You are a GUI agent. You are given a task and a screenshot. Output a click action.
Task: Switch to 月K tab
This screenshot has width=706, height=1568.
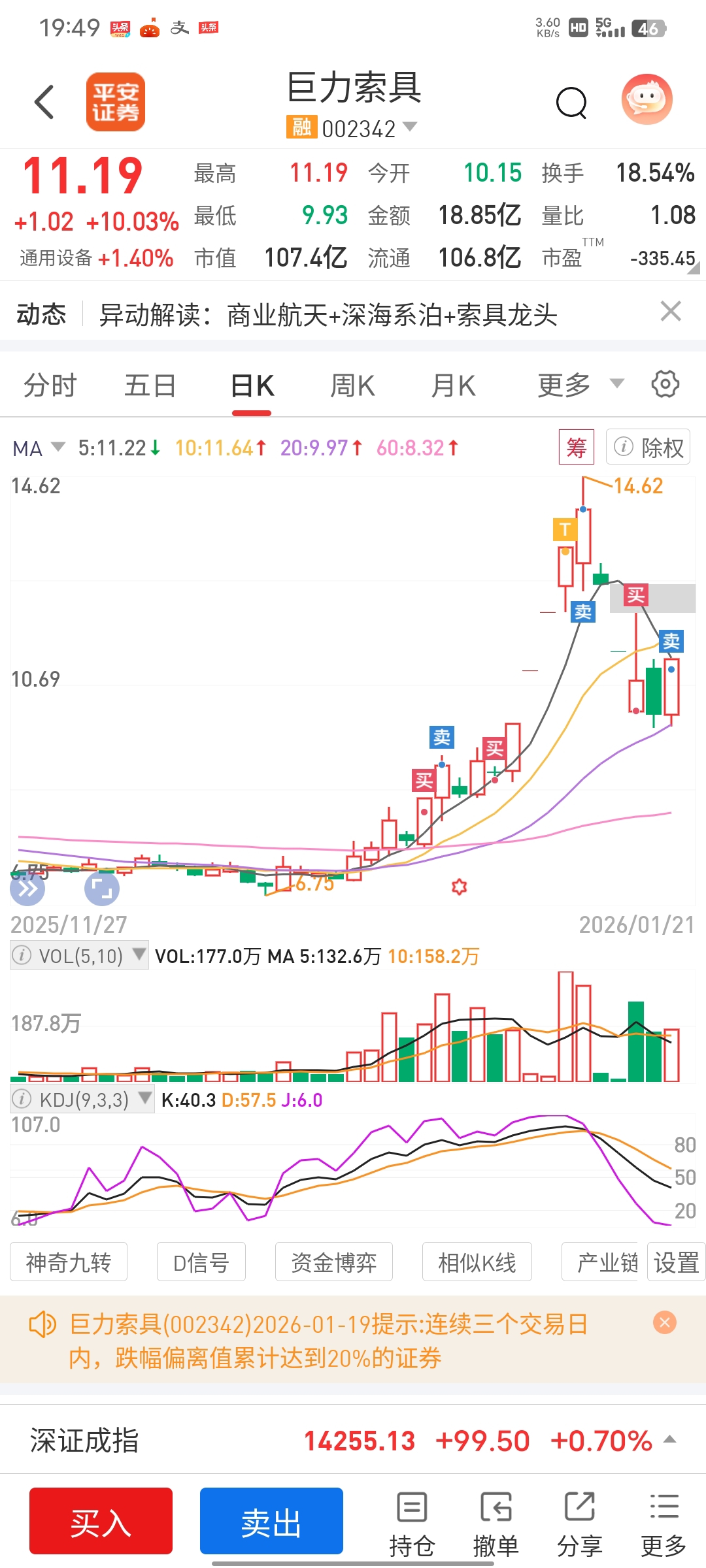pyautogui.click(x=453, y=385)
